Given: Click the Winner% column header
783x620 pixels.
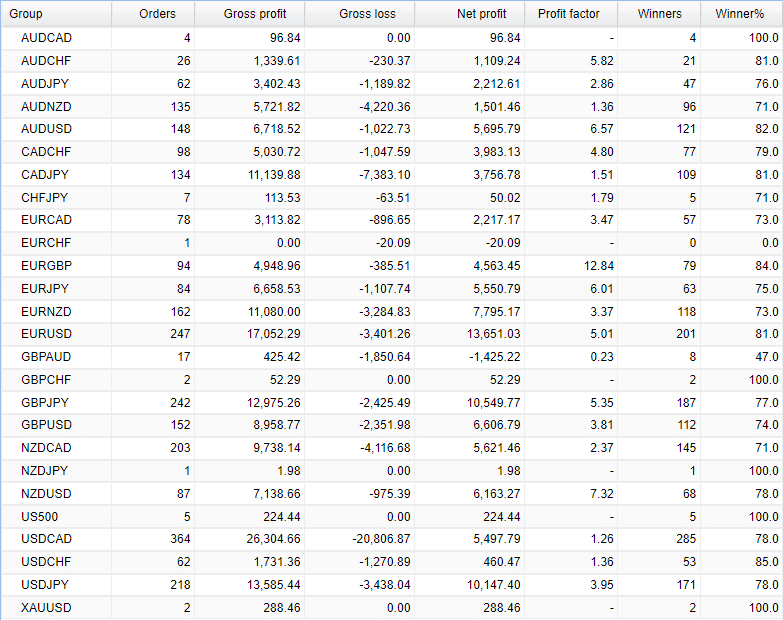Looking at the screenshot, I should (741, 13).
